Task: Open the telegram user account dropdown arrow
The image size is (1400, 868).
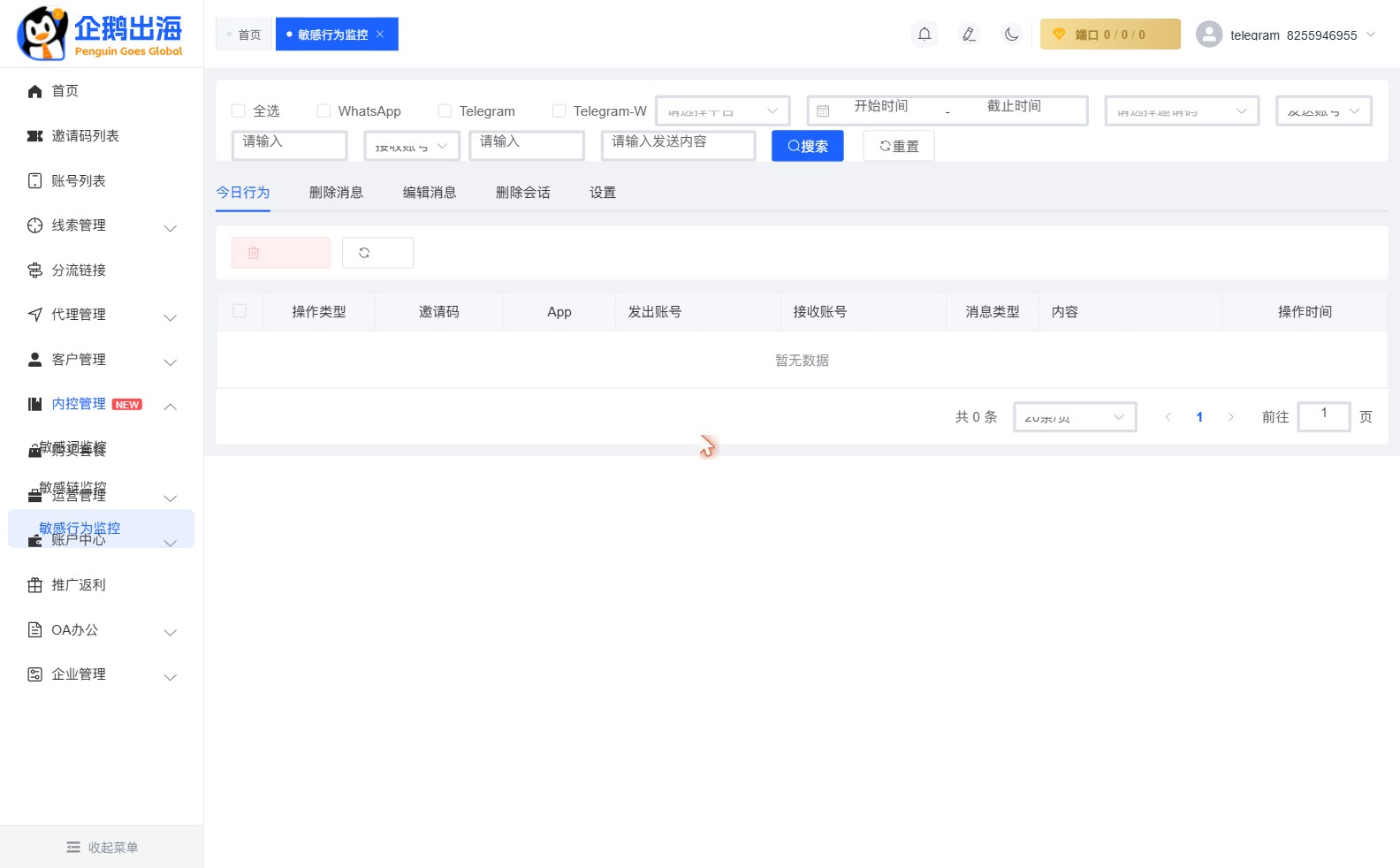Action: pos(1371,34)
